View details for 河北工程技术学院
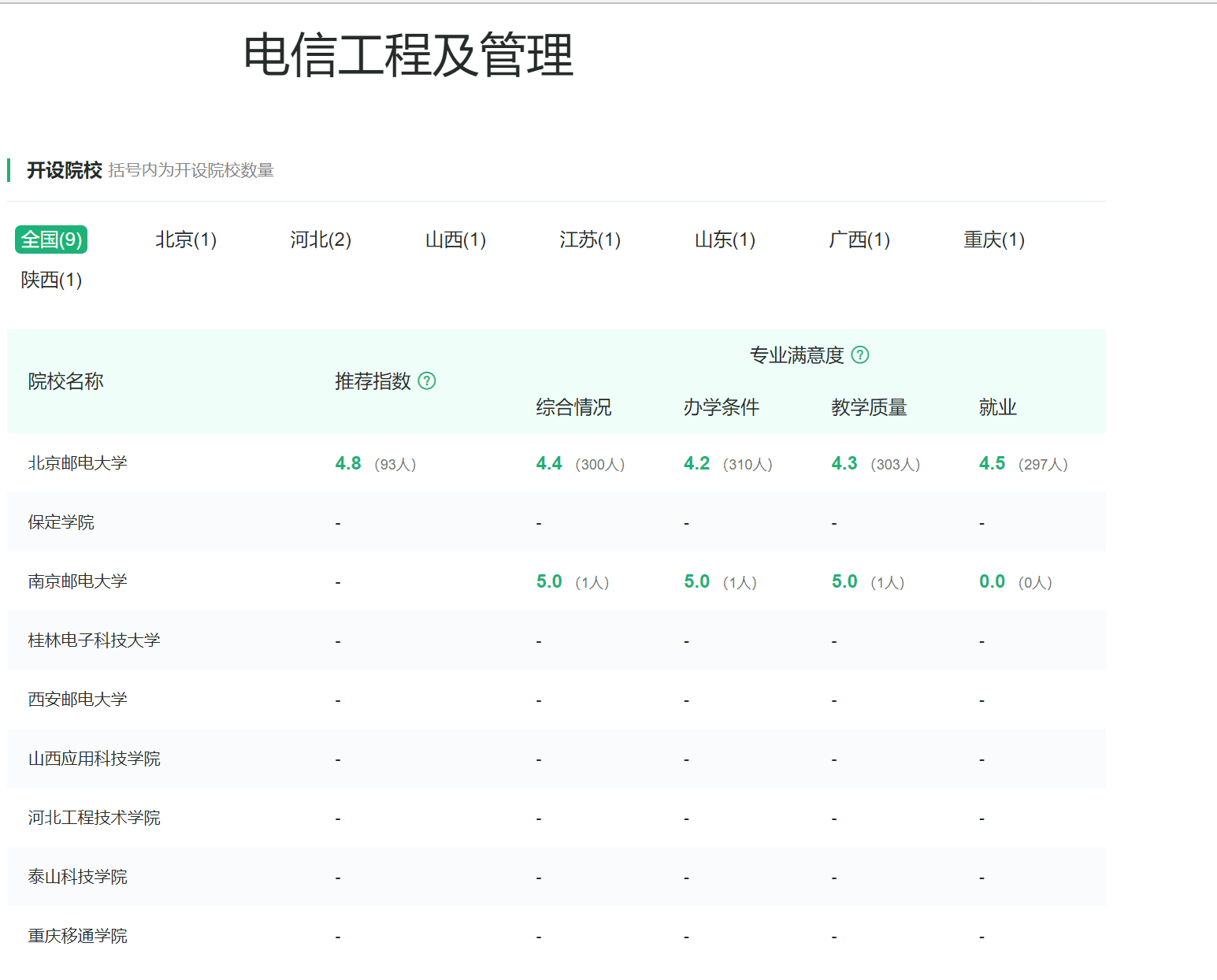The image size is (1217, 980). pos(94,817)
